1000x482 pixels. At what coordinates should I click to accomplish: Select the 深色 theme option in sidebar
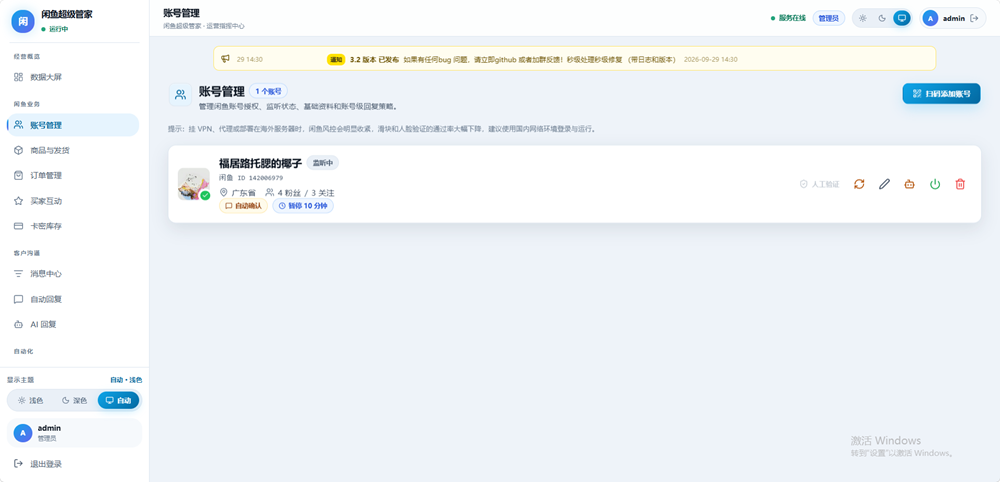tap(74, 400)
